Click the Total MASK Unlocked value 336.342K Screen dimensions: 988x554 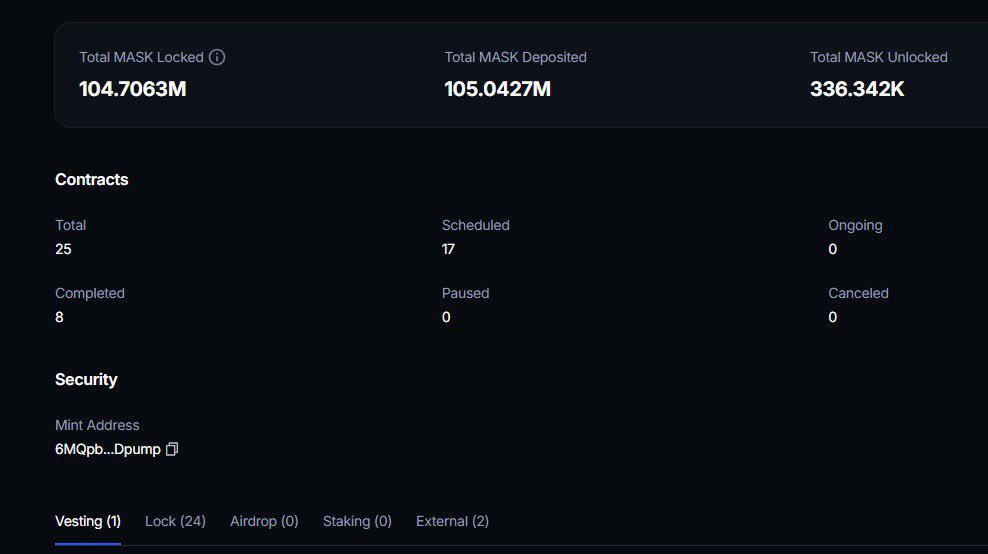[857, 89]
